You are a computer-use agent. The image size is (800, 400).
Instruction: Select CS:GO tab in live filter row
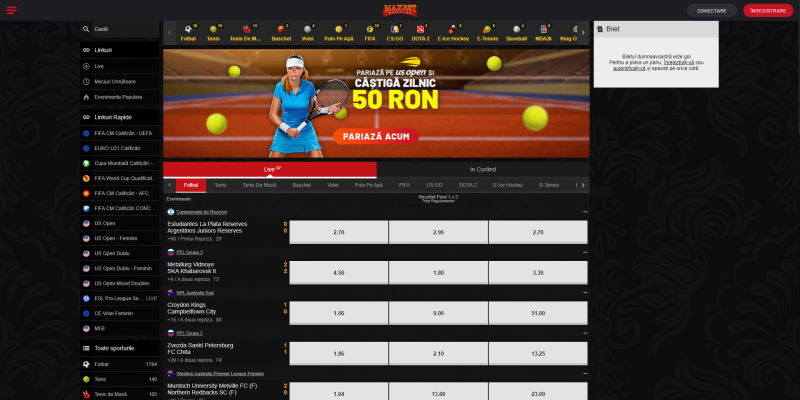(x=435, y=185)
